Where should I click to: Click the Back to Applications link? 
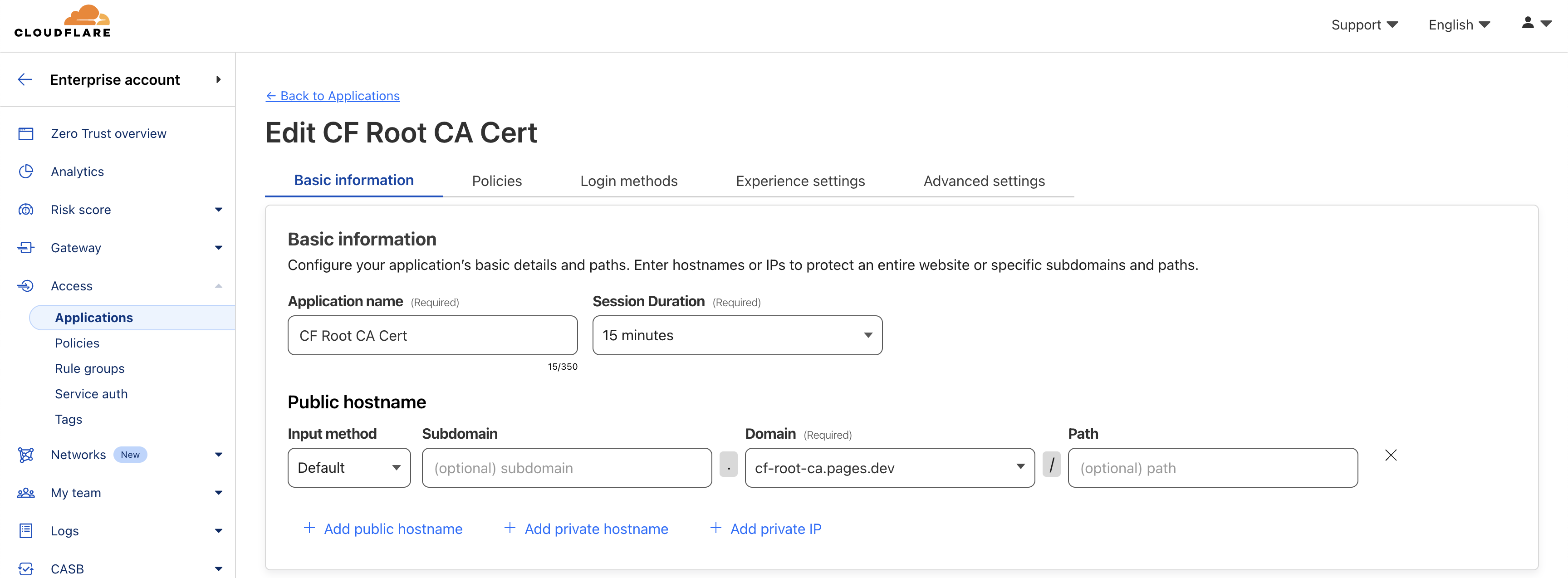pyautogui.click(x=333, y=96)
